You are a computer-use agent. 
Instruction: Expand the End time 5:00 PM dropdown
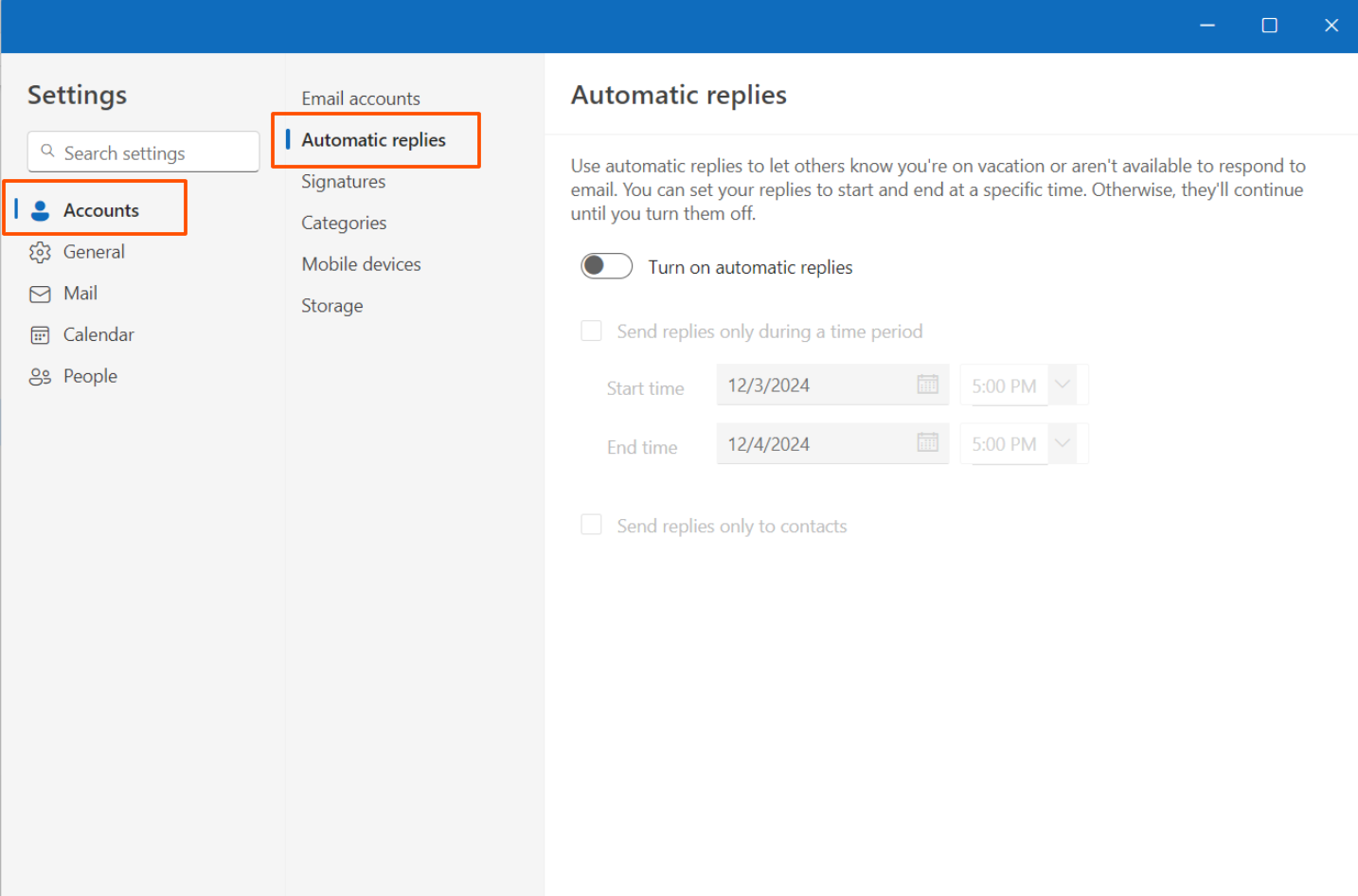(x=1063, y=442)
